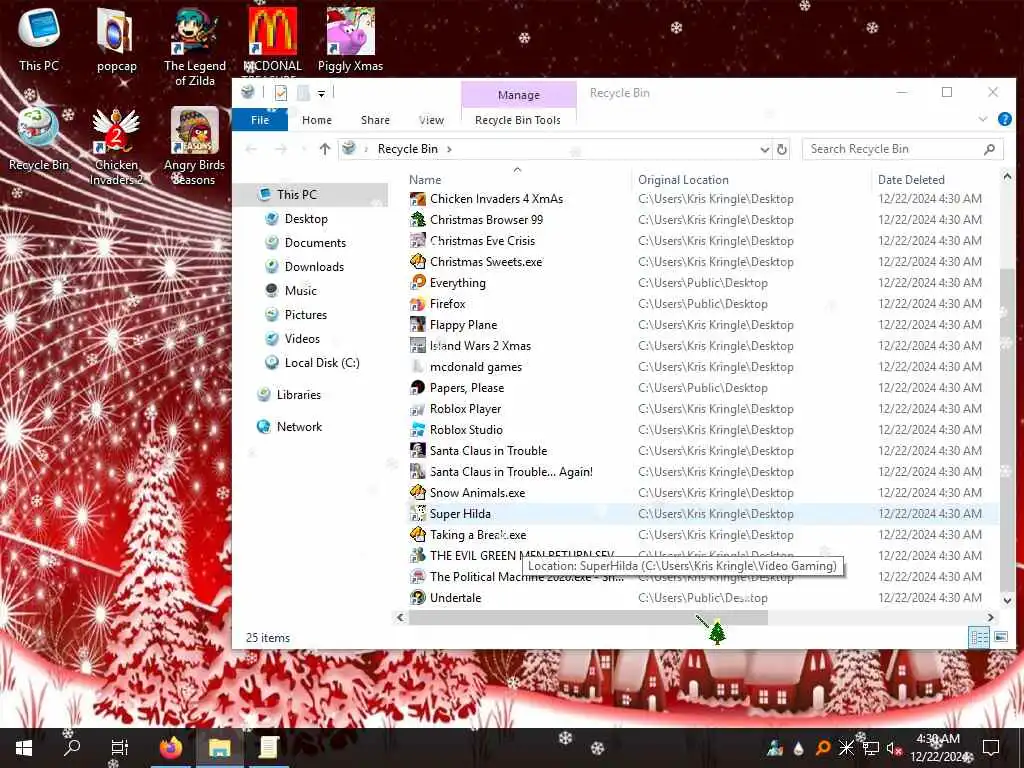
Task: Click the horizontal scrollbar thumb
Action: (x=588, y=617)
